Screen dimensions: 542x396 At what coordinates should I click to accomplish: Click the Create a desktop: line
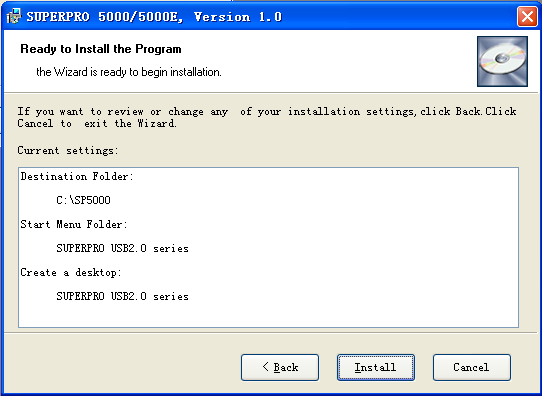point(71,273)
